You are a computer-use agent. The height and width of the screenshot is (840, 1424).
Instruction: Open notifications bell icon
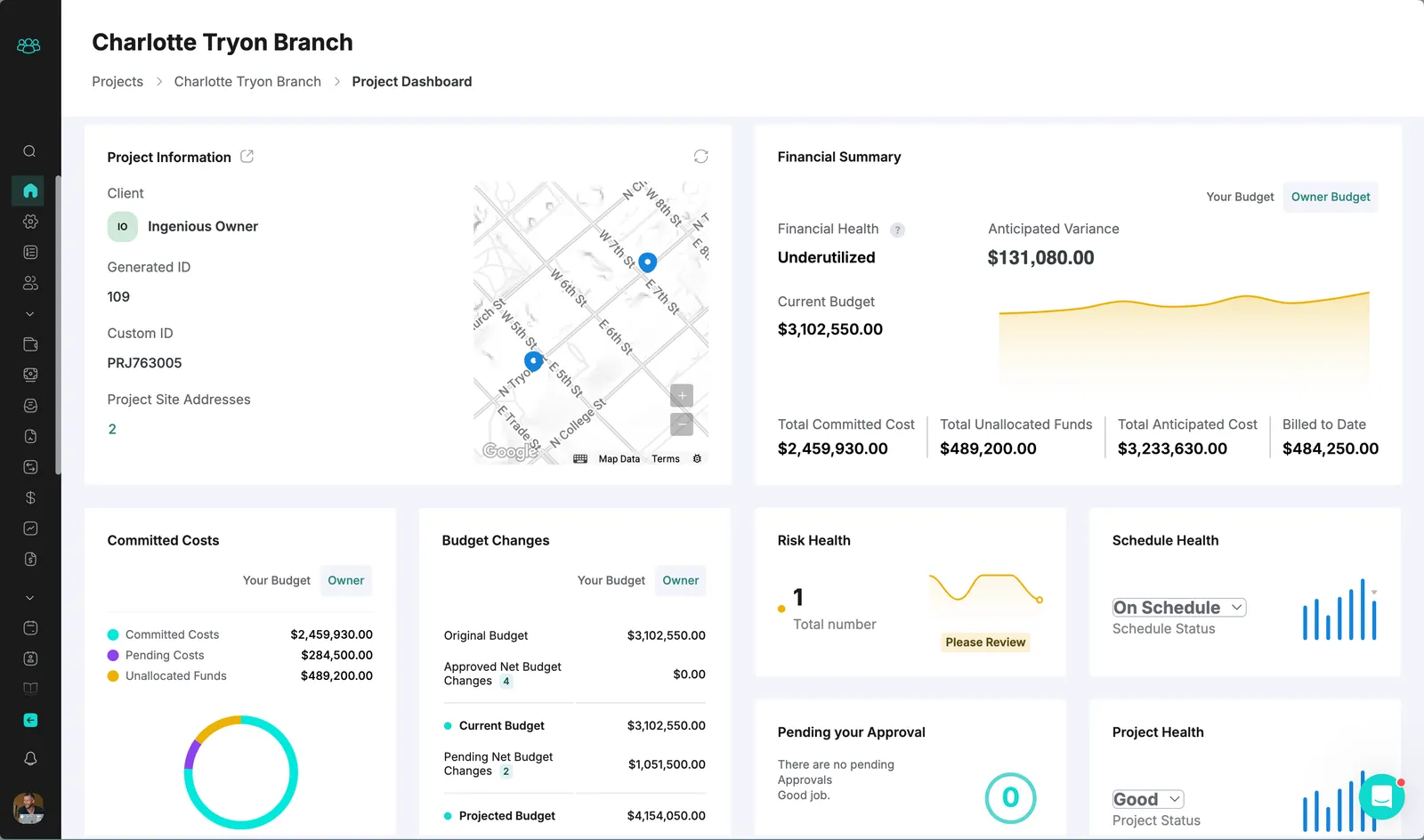pyautogui.click(x=30, y=759)
